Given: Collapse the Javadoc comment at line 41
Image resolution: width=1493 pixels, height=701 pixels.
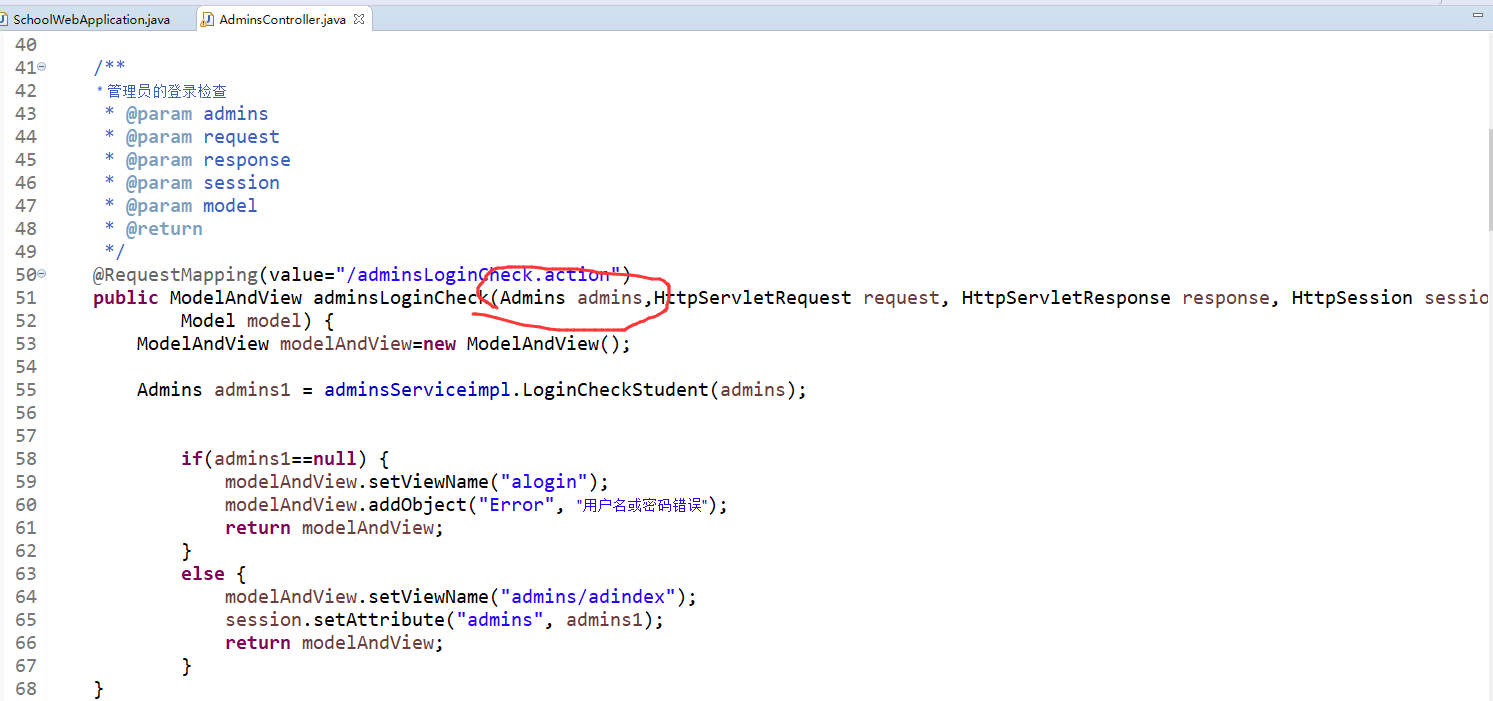Looking at the screenshot, I should pyautogui.click(x=42, y=67).
